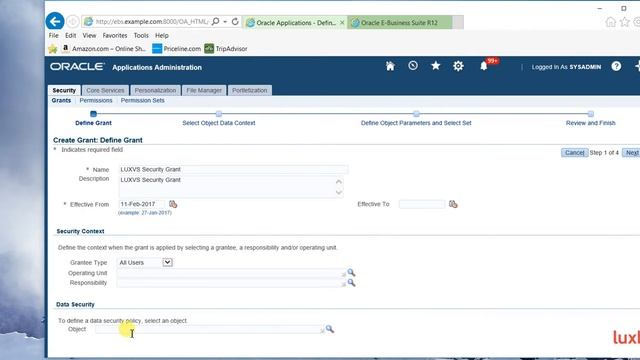The image size is (640, 360).
Task: Open the Amazon.com bookmark
Action: 104,49
